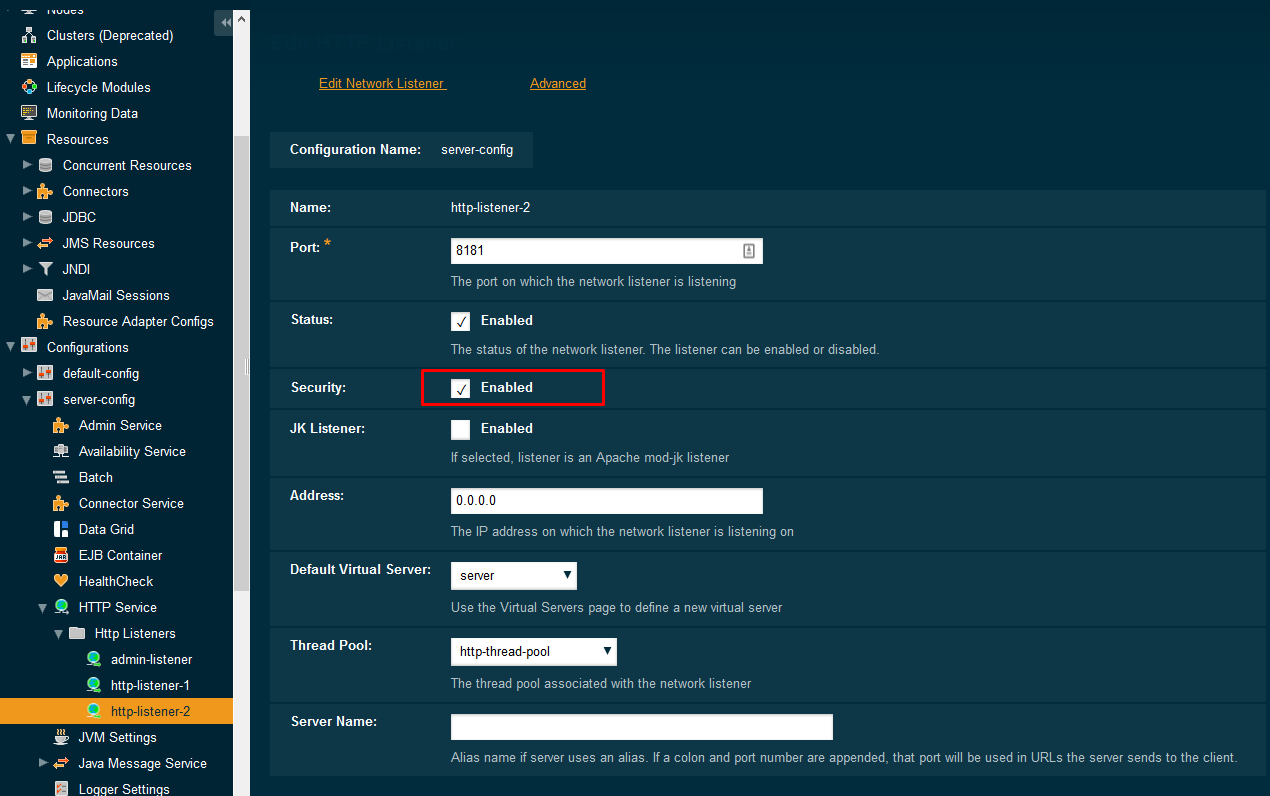Viewport: 1270px width, 796px height.
Task: Click the JavaMail Sessions envelope icon
Action: pos(45,295)
